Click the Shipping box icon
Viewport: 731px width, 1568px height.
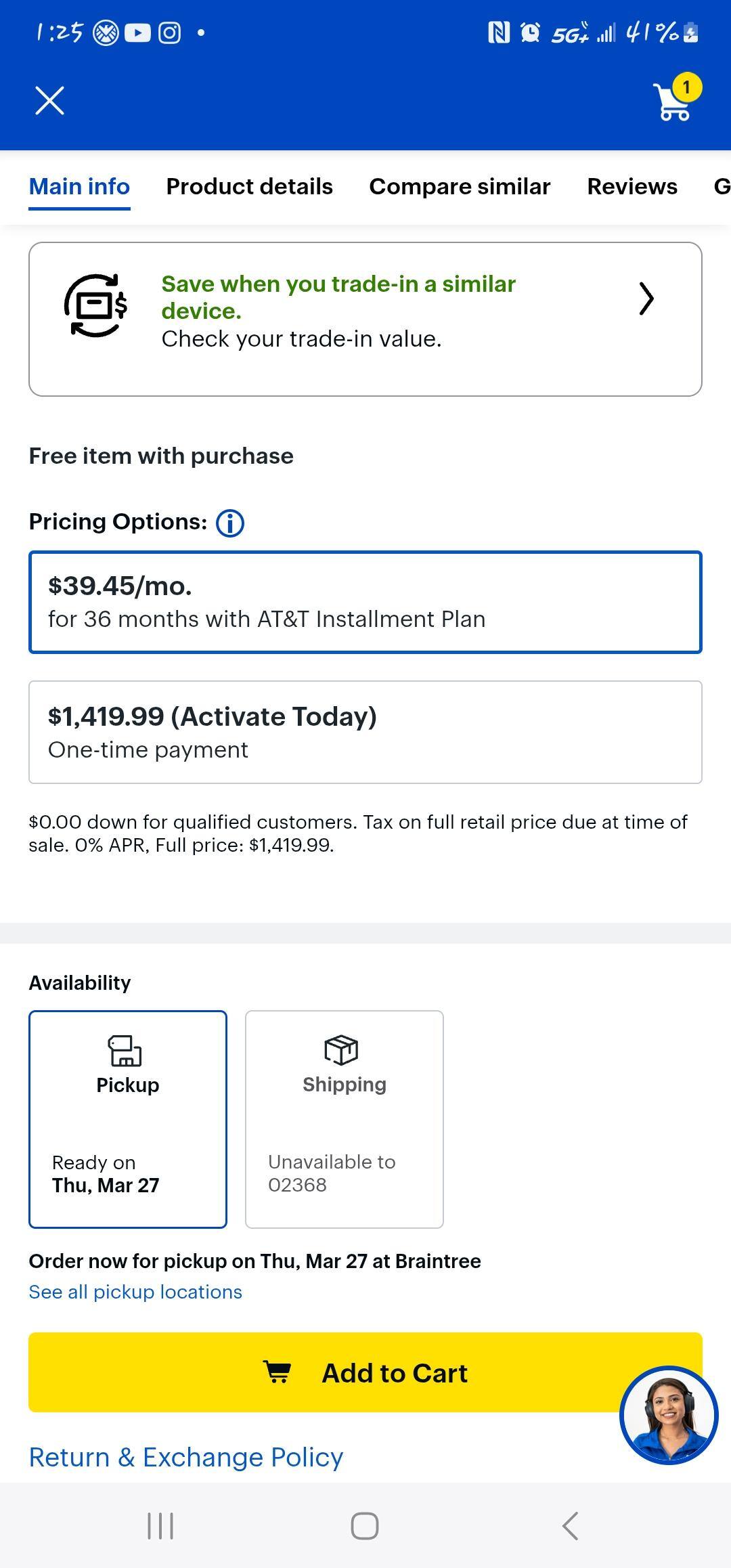(344, 1050)
